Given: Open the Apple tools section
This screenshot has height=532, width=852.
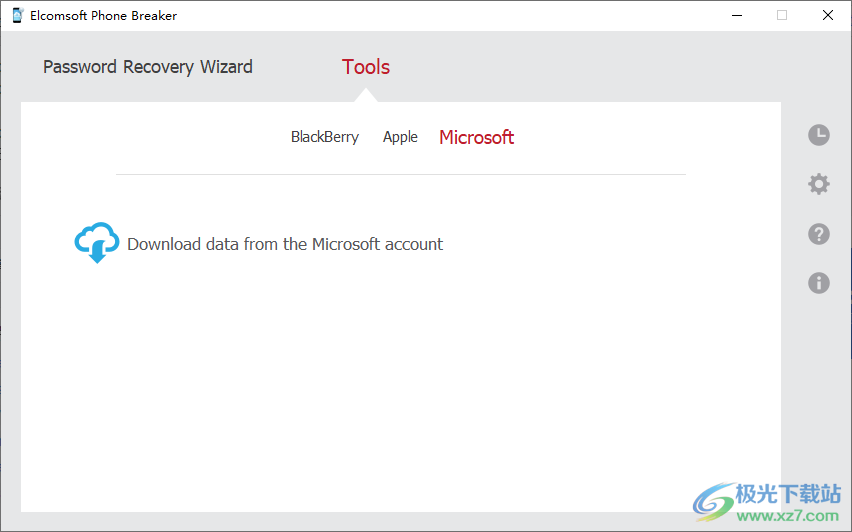Looking at the screenshot, I should click(x=400, y=137).
